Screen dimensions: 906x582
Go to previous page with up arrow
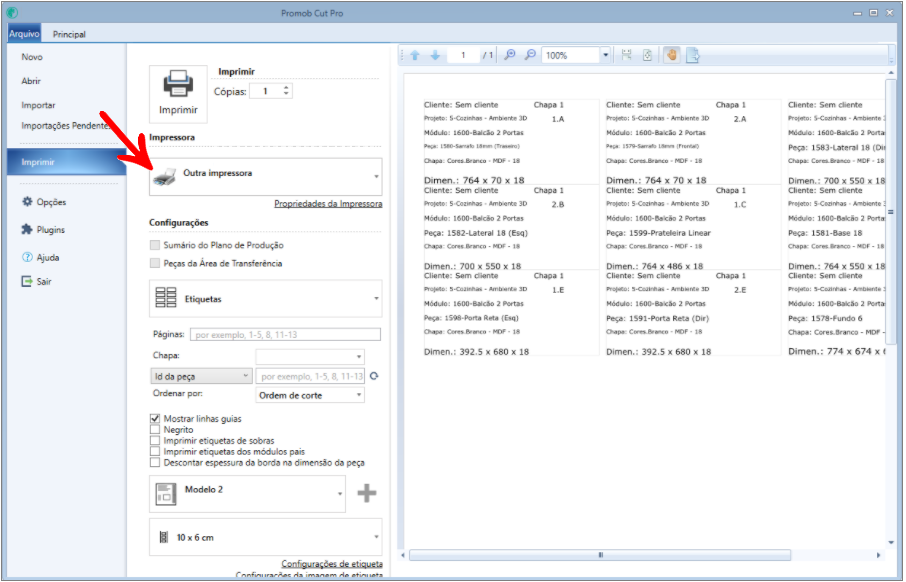pos(415,55)
